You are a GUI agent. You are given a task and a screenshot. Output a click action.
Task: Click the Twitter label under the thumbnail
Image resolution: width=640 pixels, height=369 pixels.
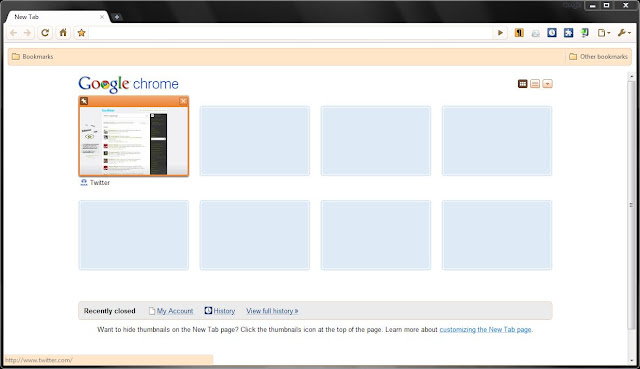pos(100,182)
